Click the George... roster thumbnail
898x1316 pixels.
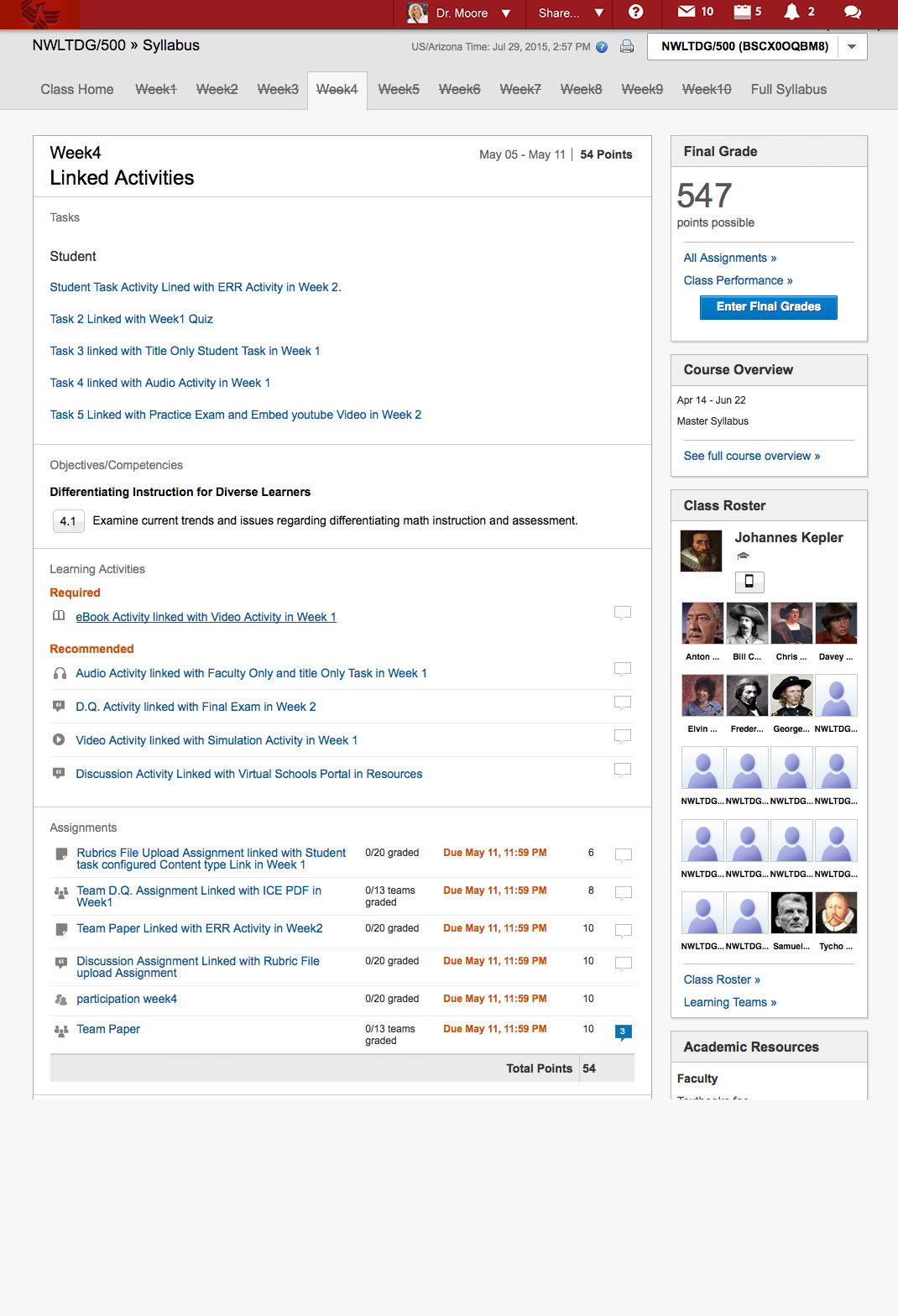pos(791,695)
